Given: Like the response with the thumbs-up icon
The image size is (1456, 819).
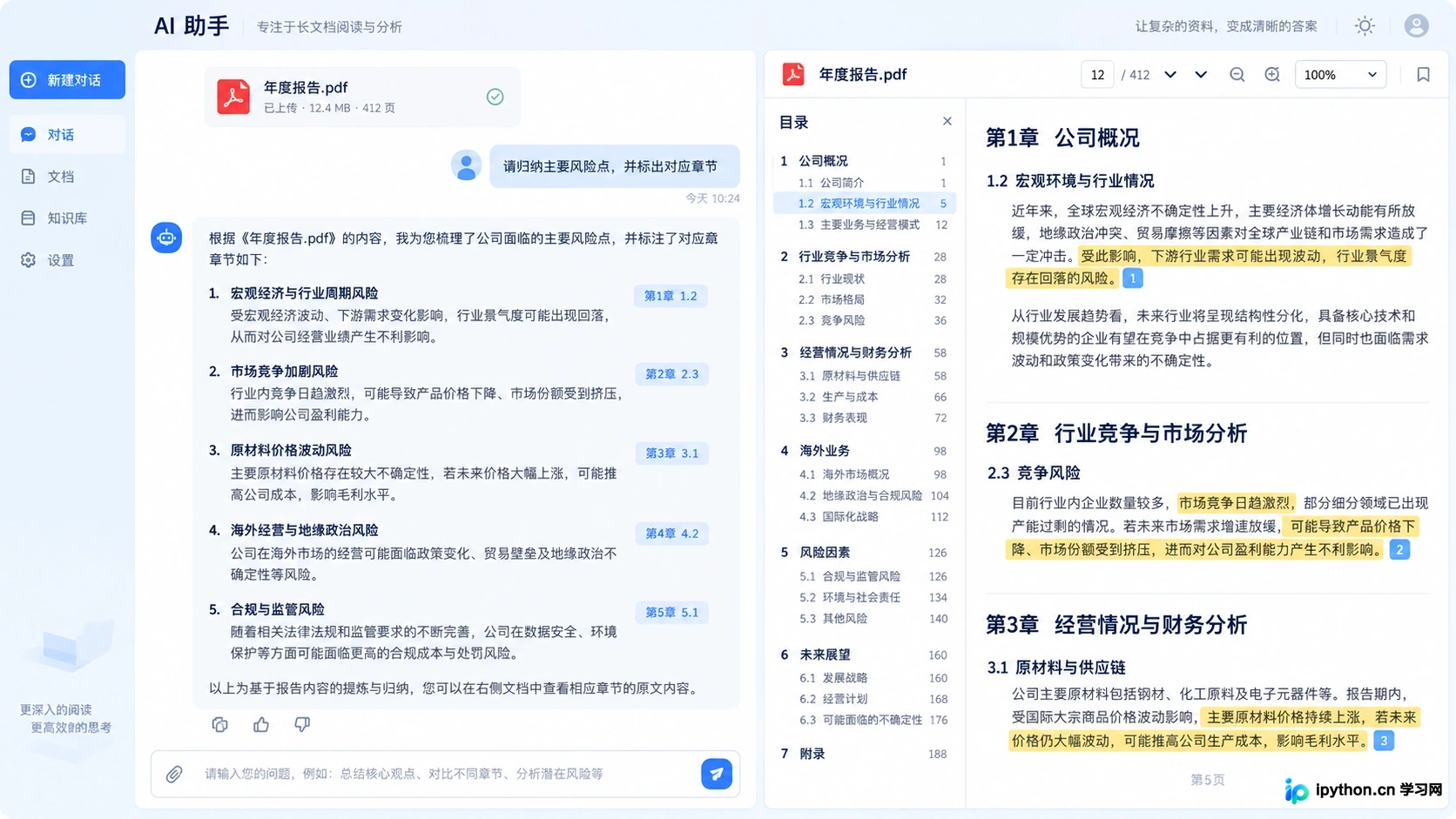Looking at the screenshot, I should [x=261, y=724].
